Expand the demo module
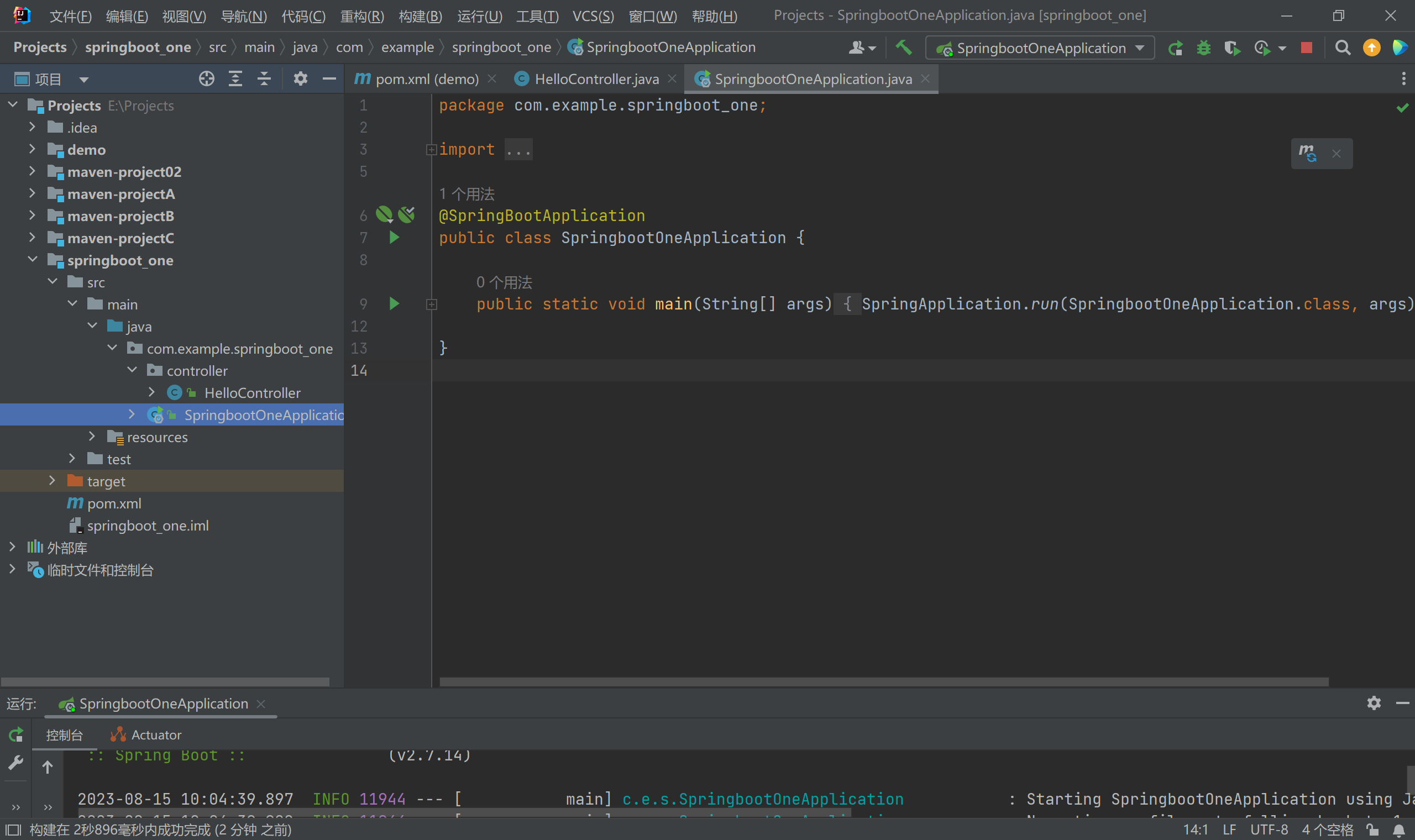Screen dimensions: 1415x840 click(x=32, y=149)
